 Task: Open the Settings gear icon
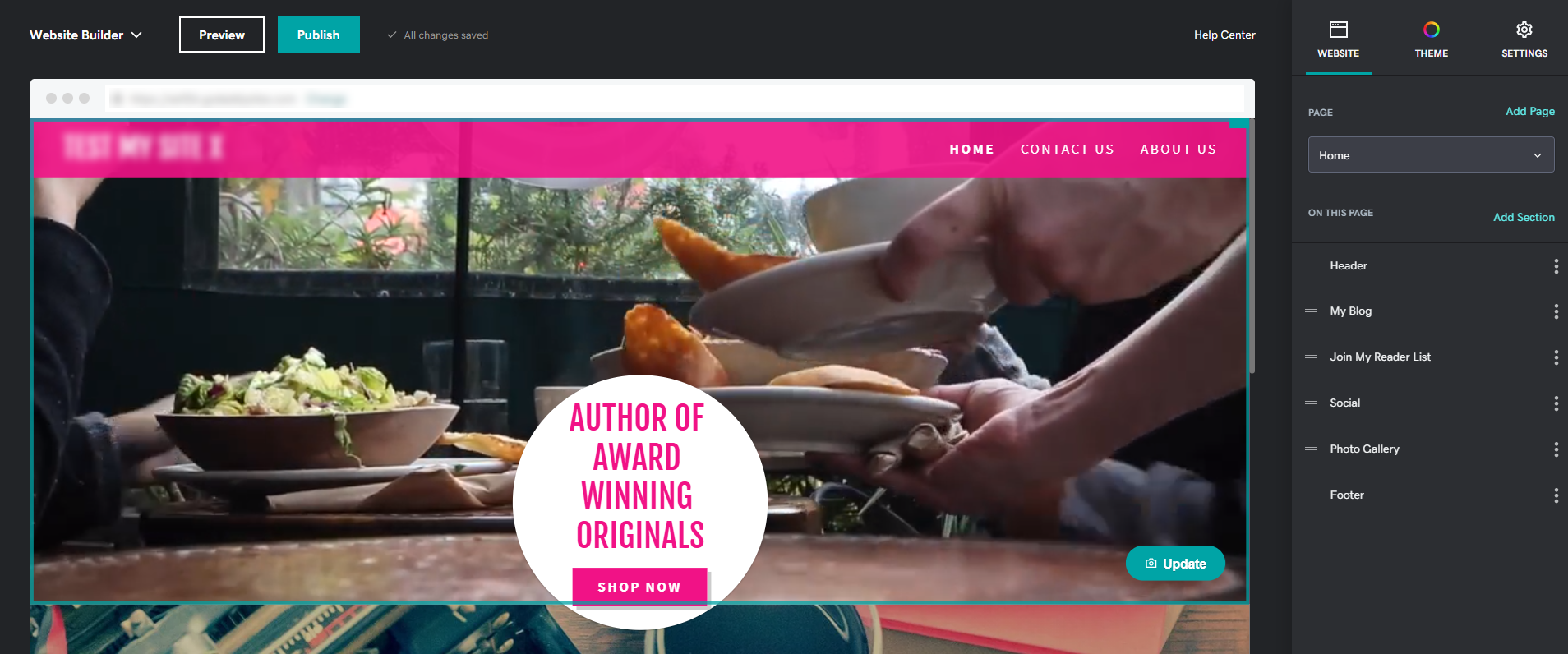point(1524,30)
